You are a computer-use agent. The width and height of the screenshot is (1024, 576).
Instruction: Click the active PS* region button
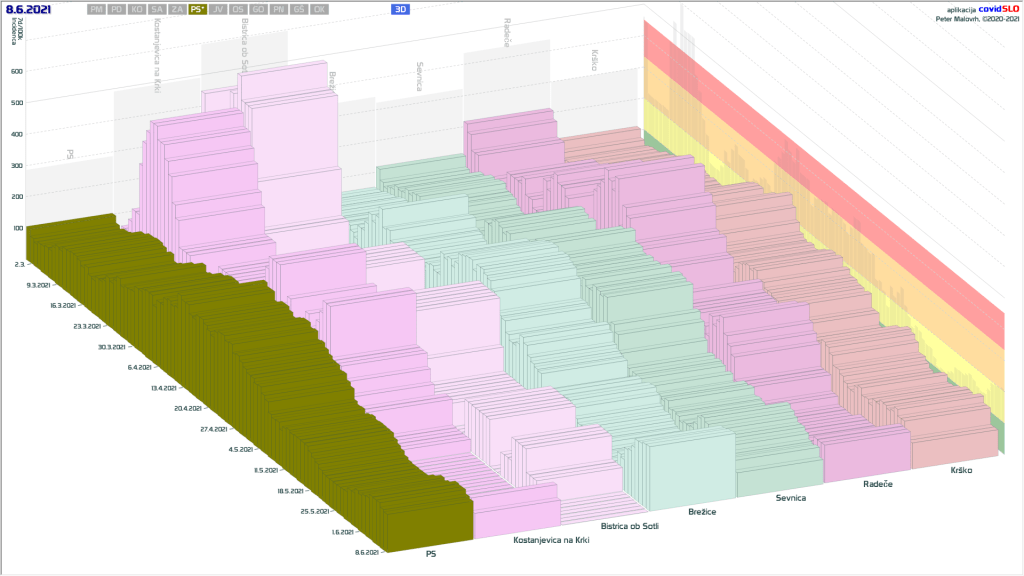pyautogui.click(x=198, y=9)
